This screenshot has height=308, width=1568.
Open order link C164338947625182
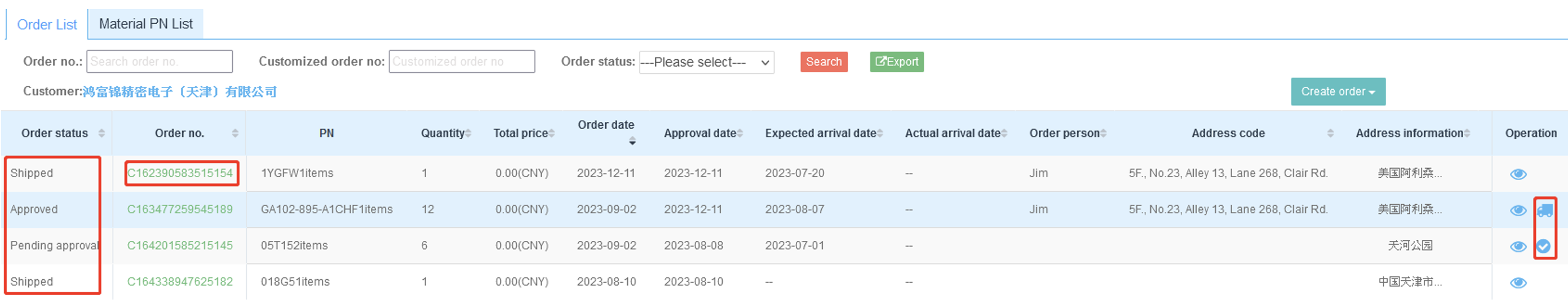pos(180,281)
